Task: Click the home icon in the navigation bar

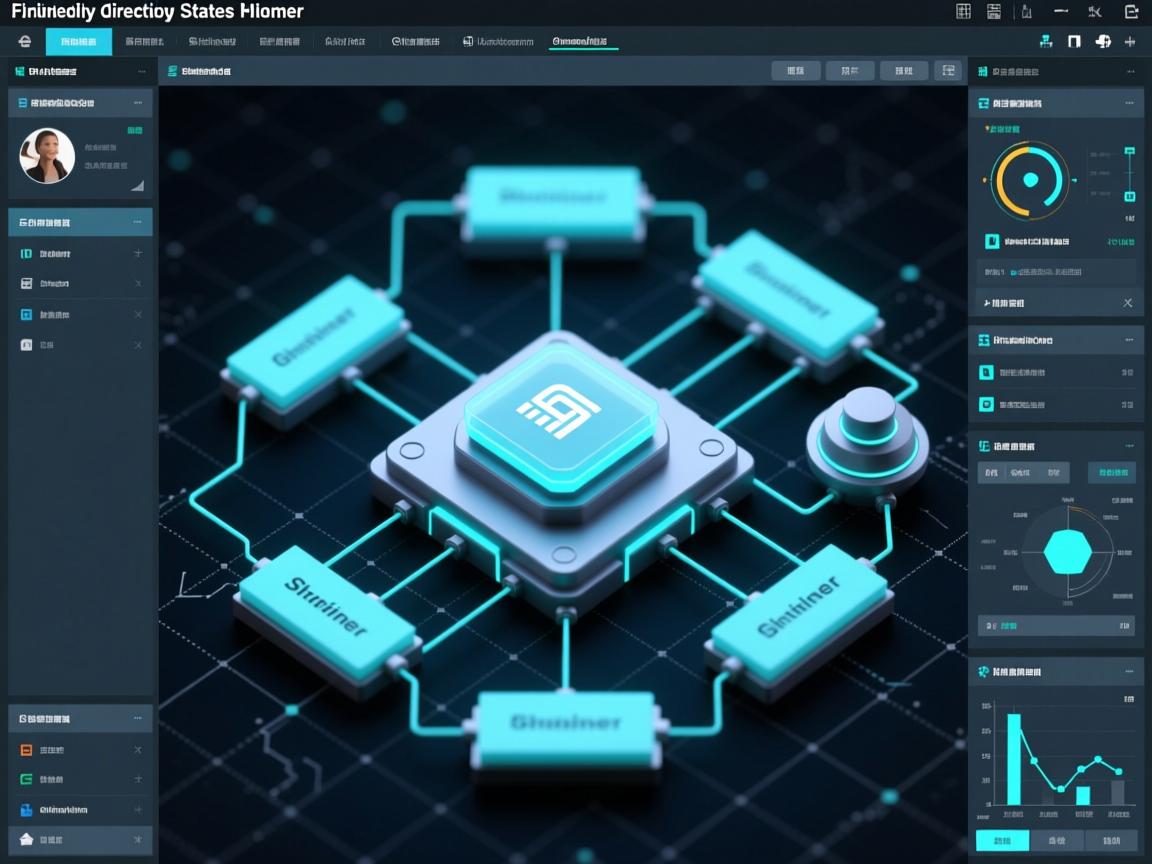Action: 25,41
